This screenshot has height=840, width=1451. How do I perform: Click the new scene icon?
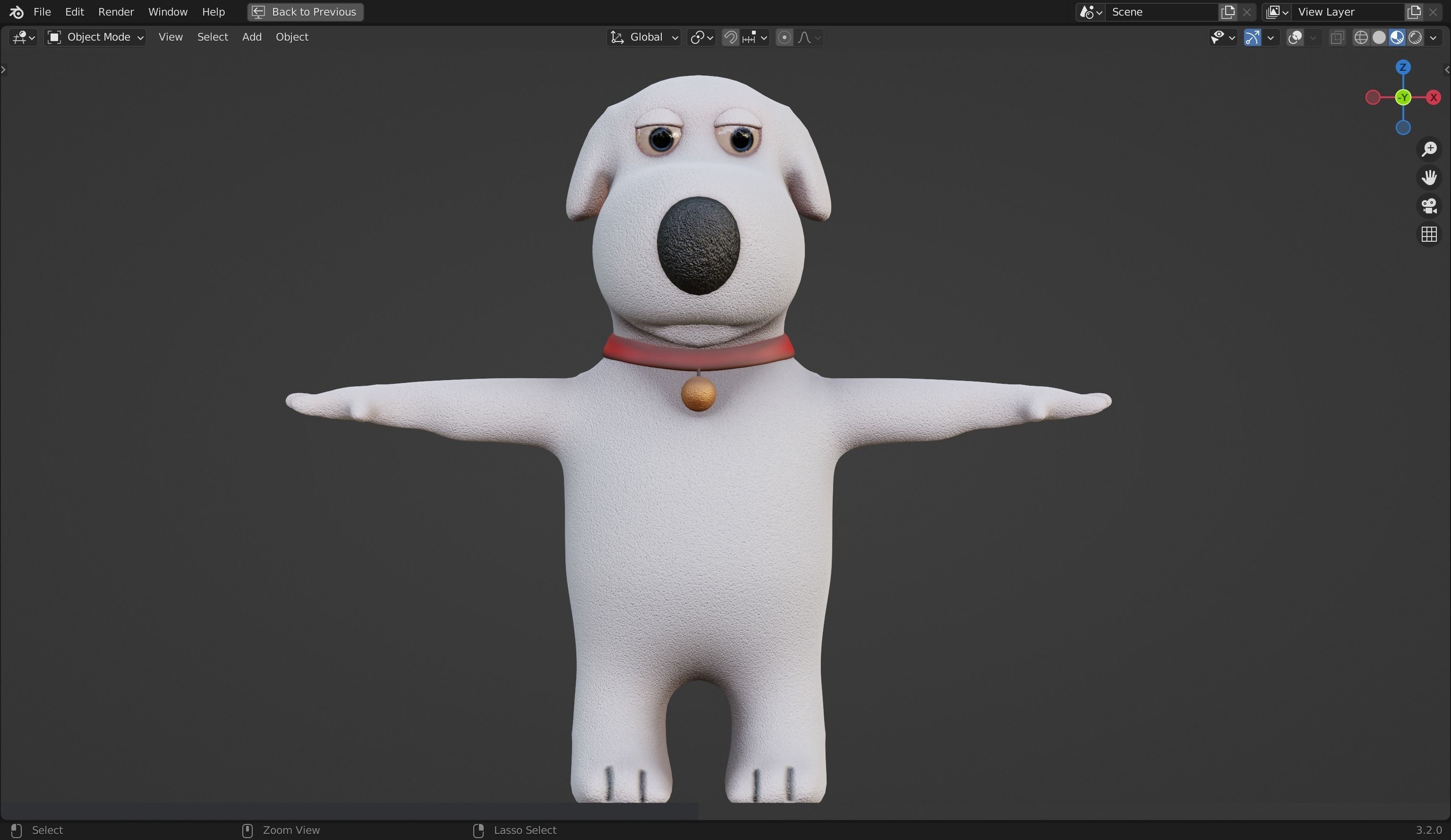pyautogui.click(x=1228, y=12)
